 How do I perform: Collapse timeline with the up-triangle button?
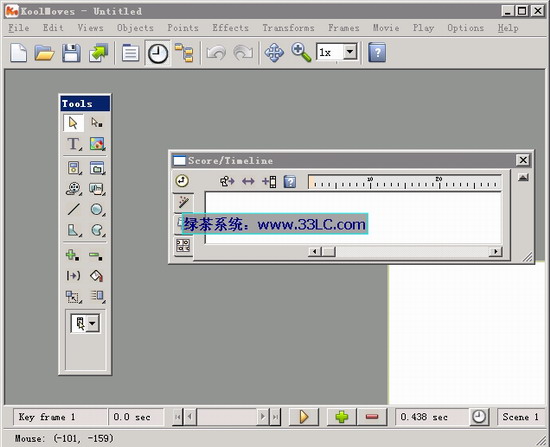coord(523,178)
